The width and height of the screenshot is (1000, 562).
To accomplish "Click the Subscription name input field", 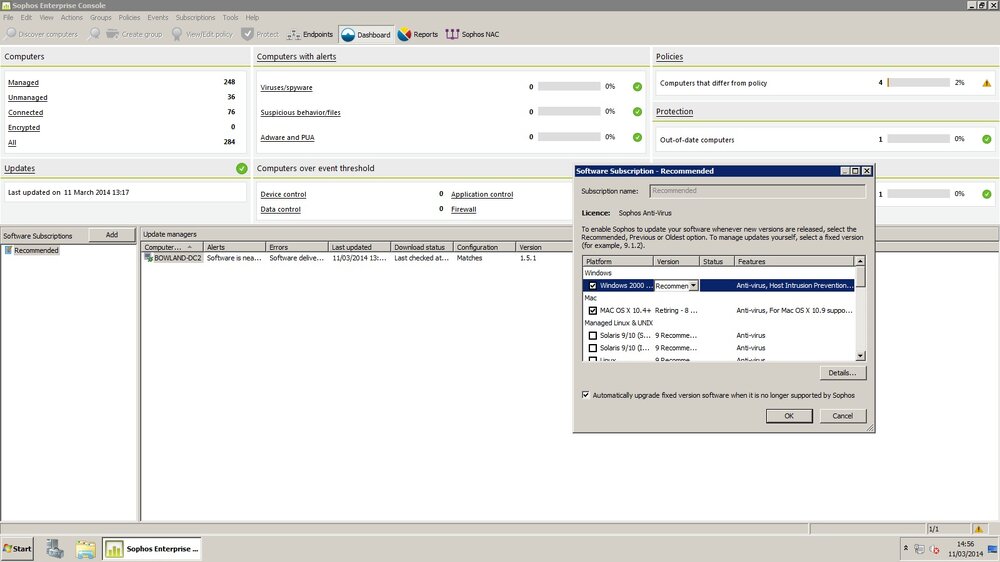I will tap(757, 191).
